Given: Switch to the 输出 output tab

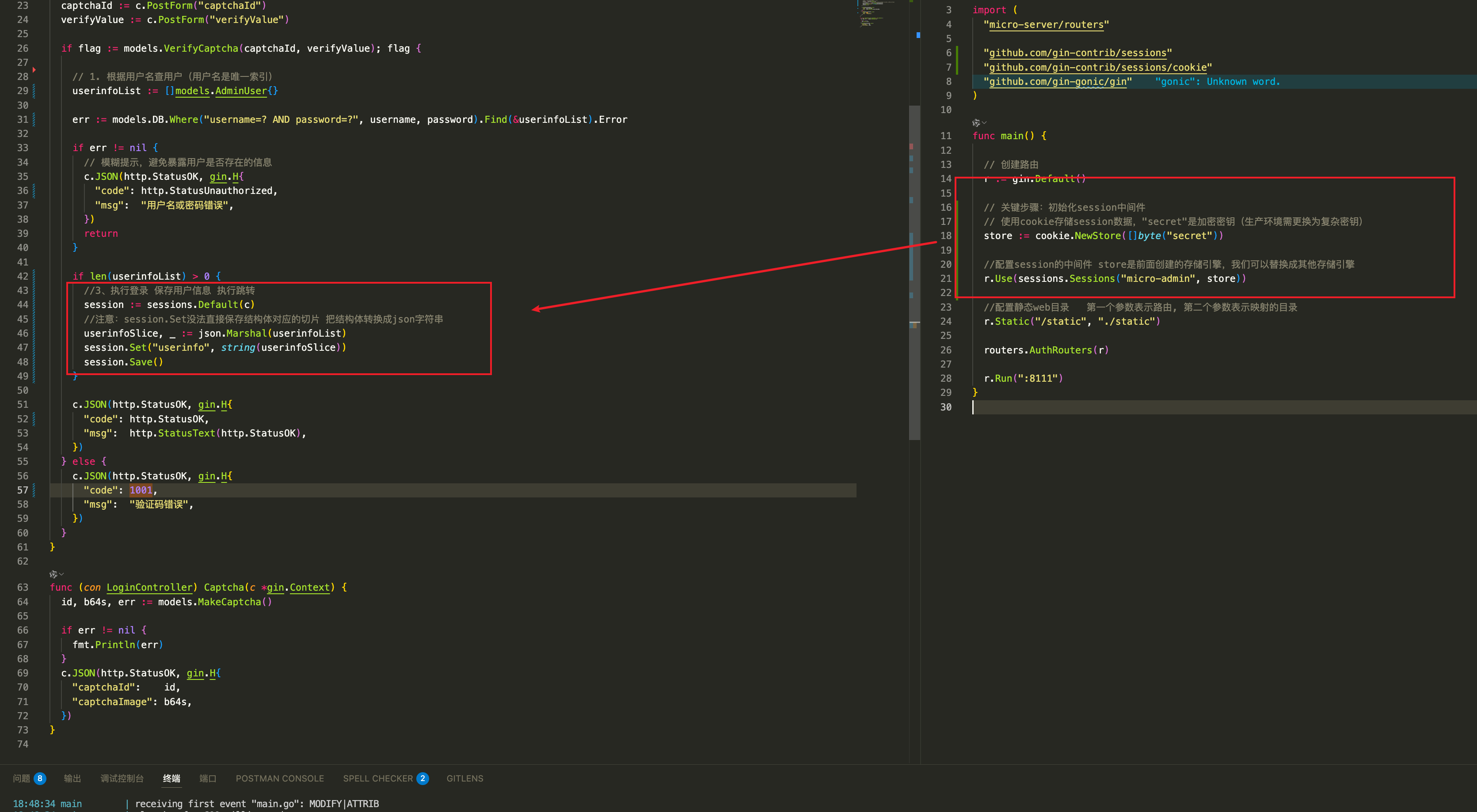Looking at the screenshot, I should [72, 778].
